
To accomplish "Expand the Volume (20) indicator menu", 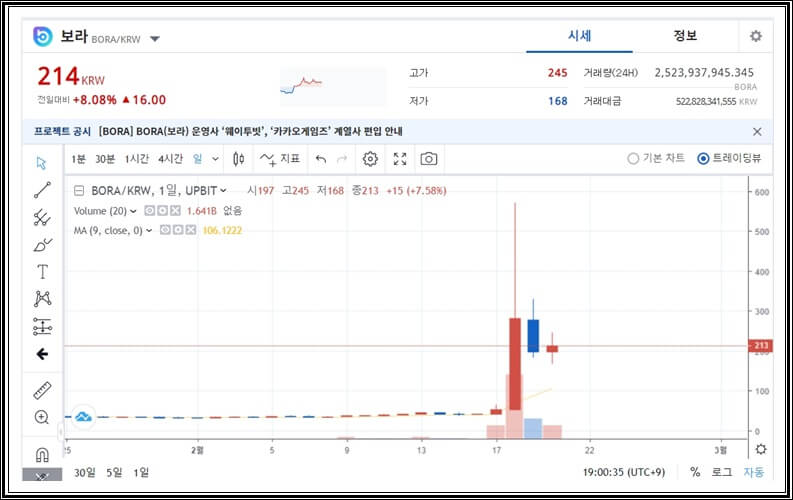I will pyautogui.click(x=133, y=211).
